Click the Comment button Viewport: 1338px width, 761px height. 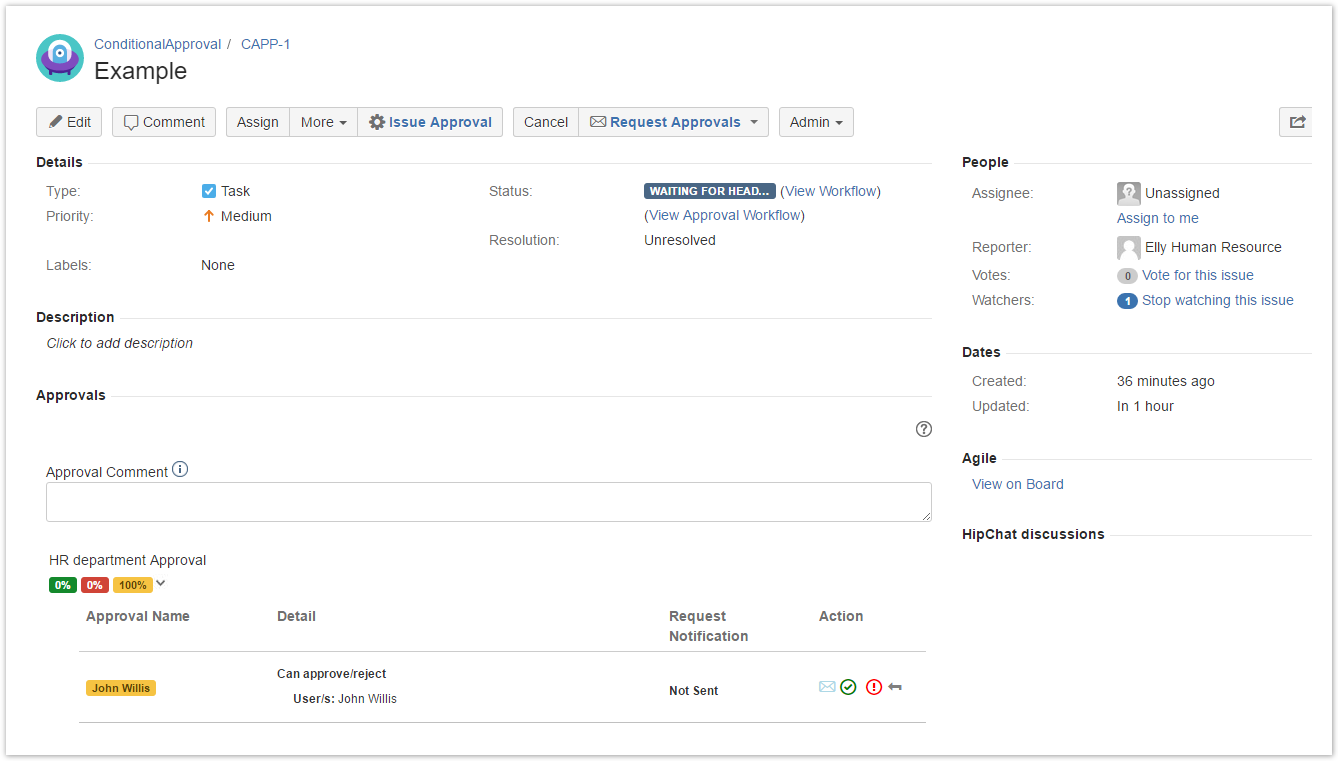click(163, 122)
